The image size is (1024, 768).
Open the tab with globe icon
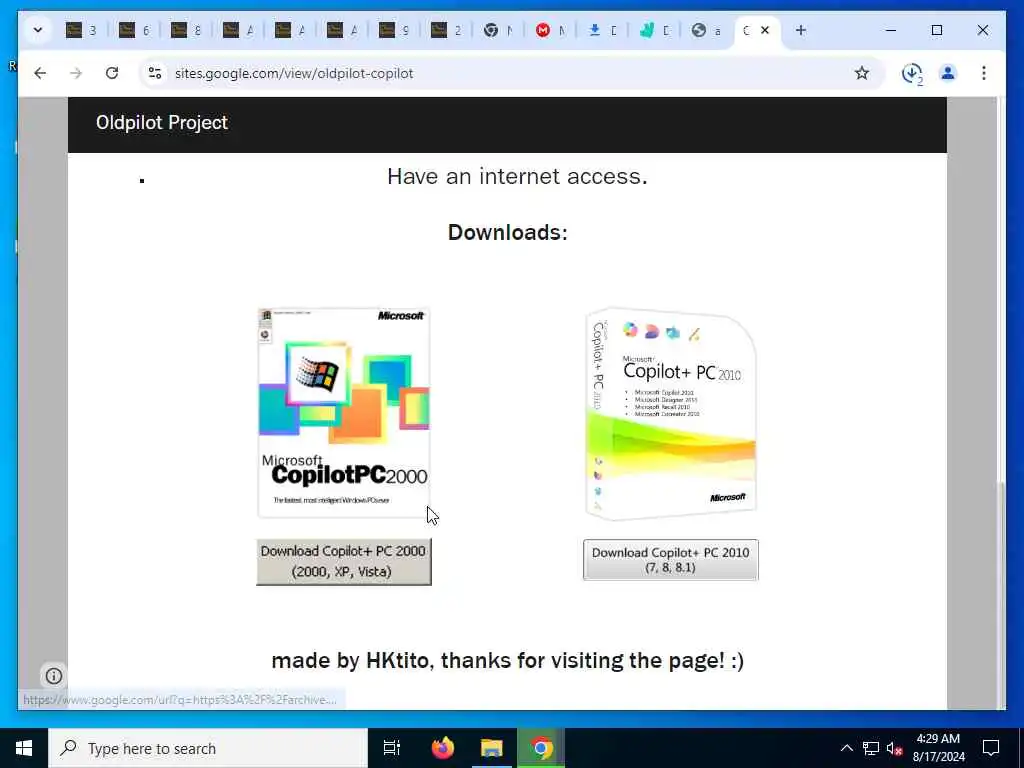[x=707, y=30]
